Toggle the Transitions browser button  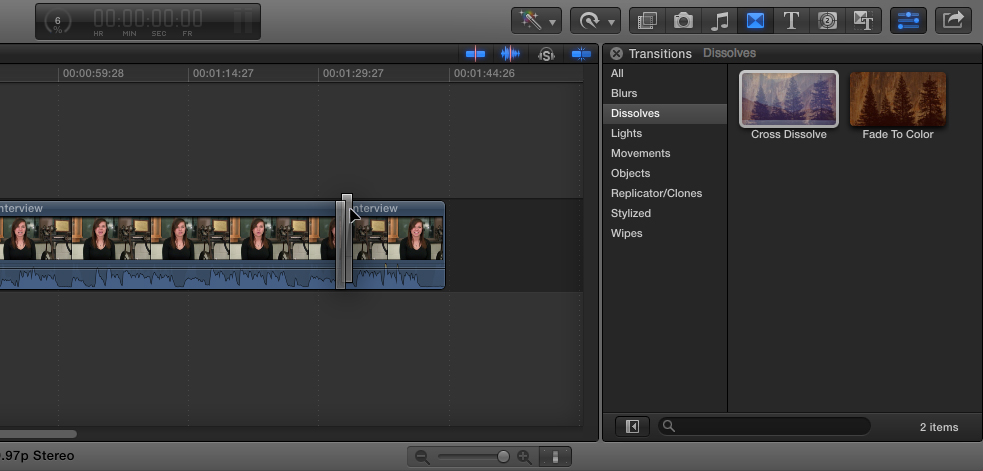coord(755,21)
